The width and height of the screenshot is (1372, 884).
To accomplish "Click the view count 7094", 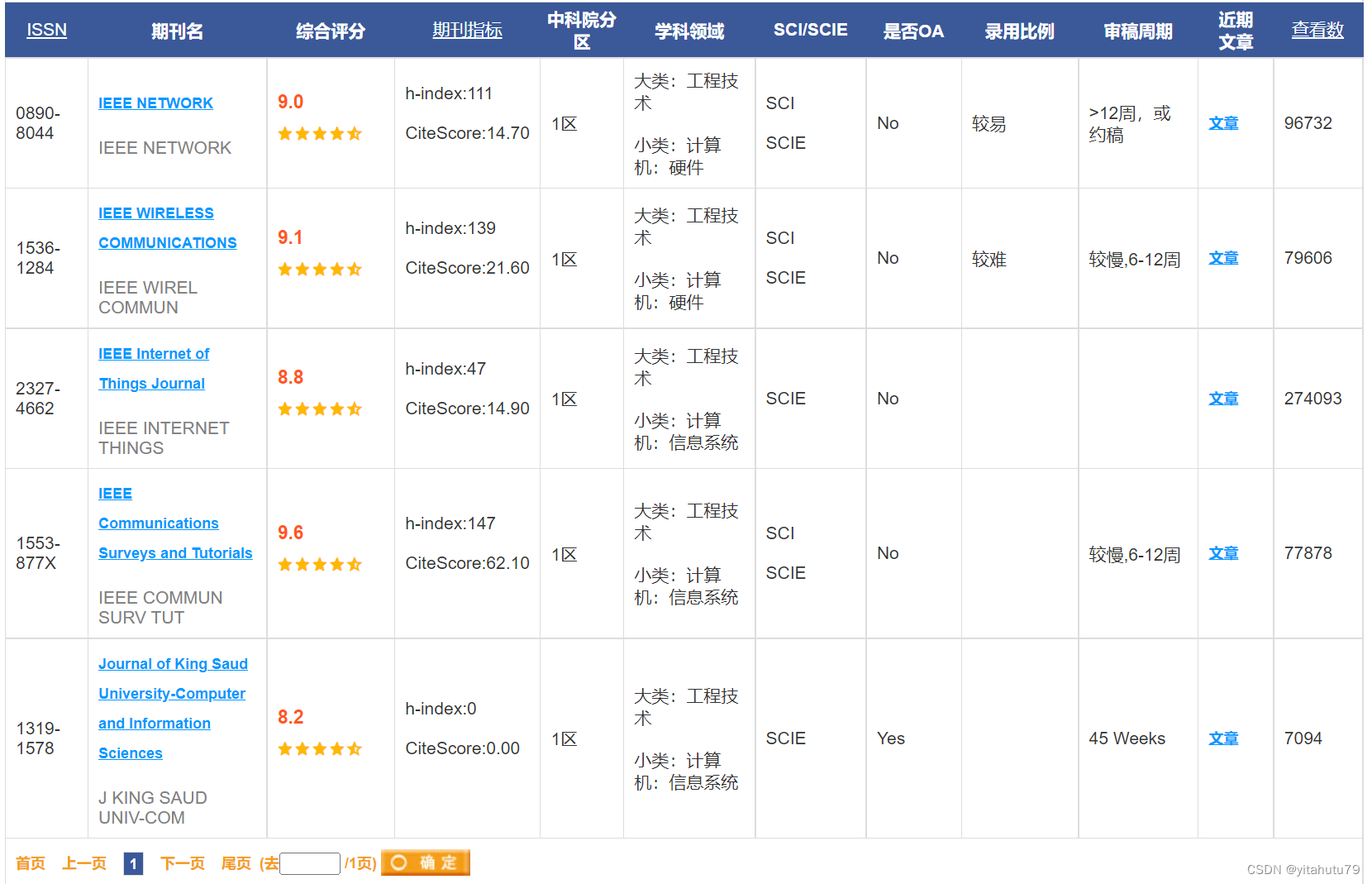I will click(x=1303, y=738).
